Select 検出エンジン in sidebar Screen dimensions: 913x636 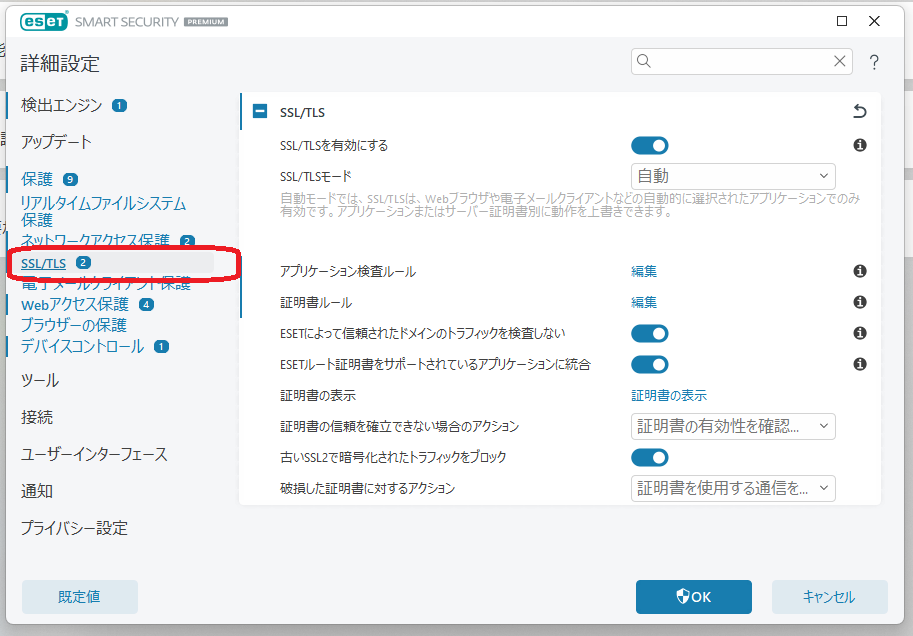(x=61, y=105)
